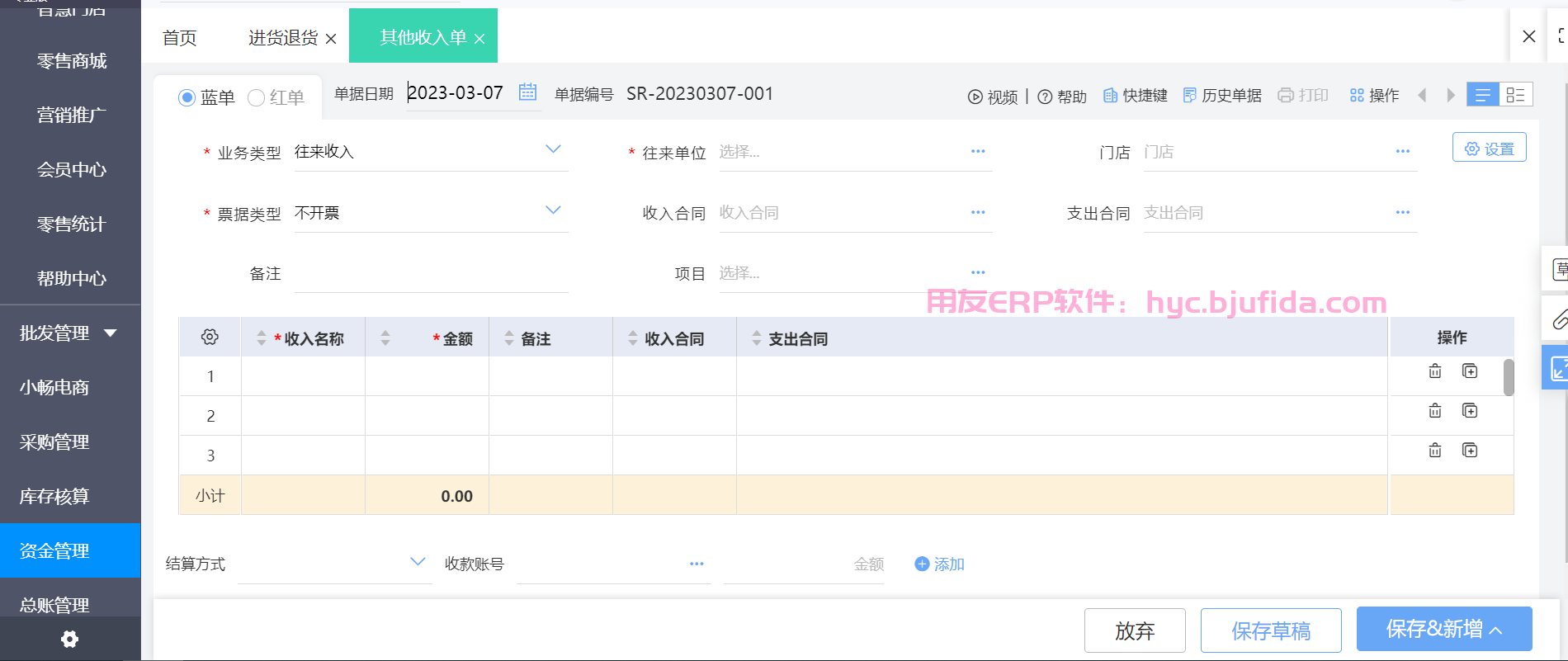
Task: Expand the 票据类型 dropdown
Action: [553, 210]
